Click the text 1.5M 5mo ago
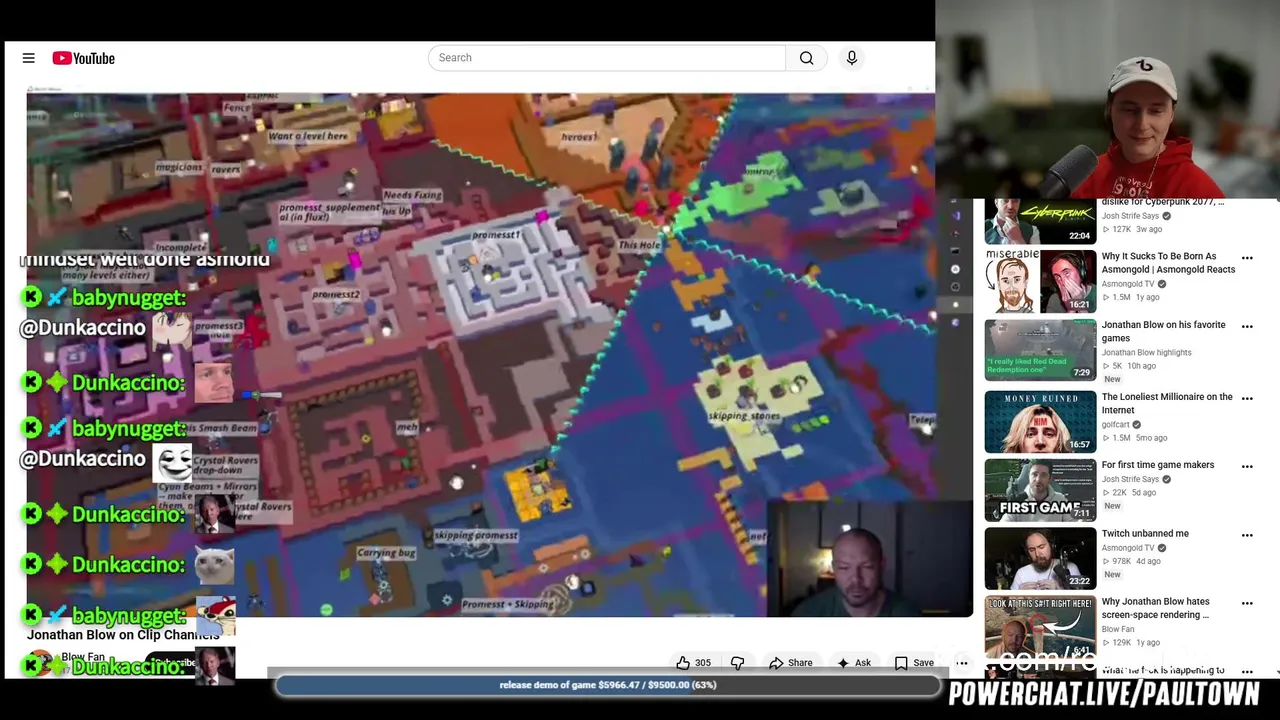Image resolution: width=1280 pixels, height=720 pixels. (x=1134, y=438)
